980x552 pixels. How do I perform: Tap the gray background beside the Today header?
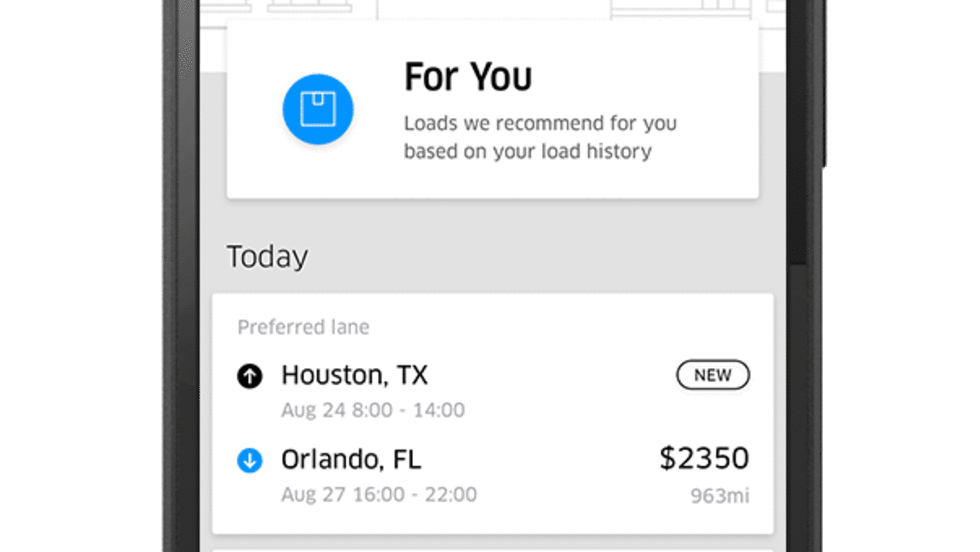(550, 257)
